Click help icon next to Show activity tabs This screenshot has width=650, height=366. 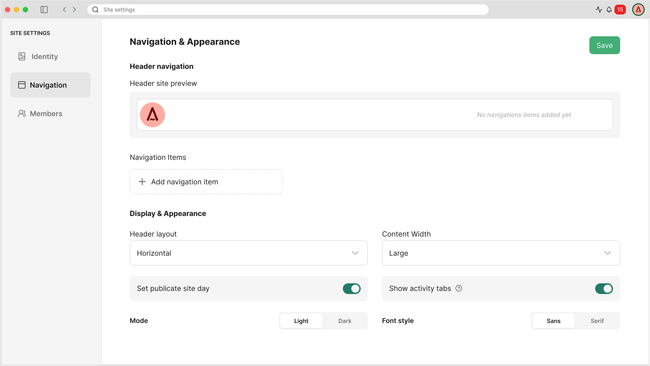pos(459,288)
